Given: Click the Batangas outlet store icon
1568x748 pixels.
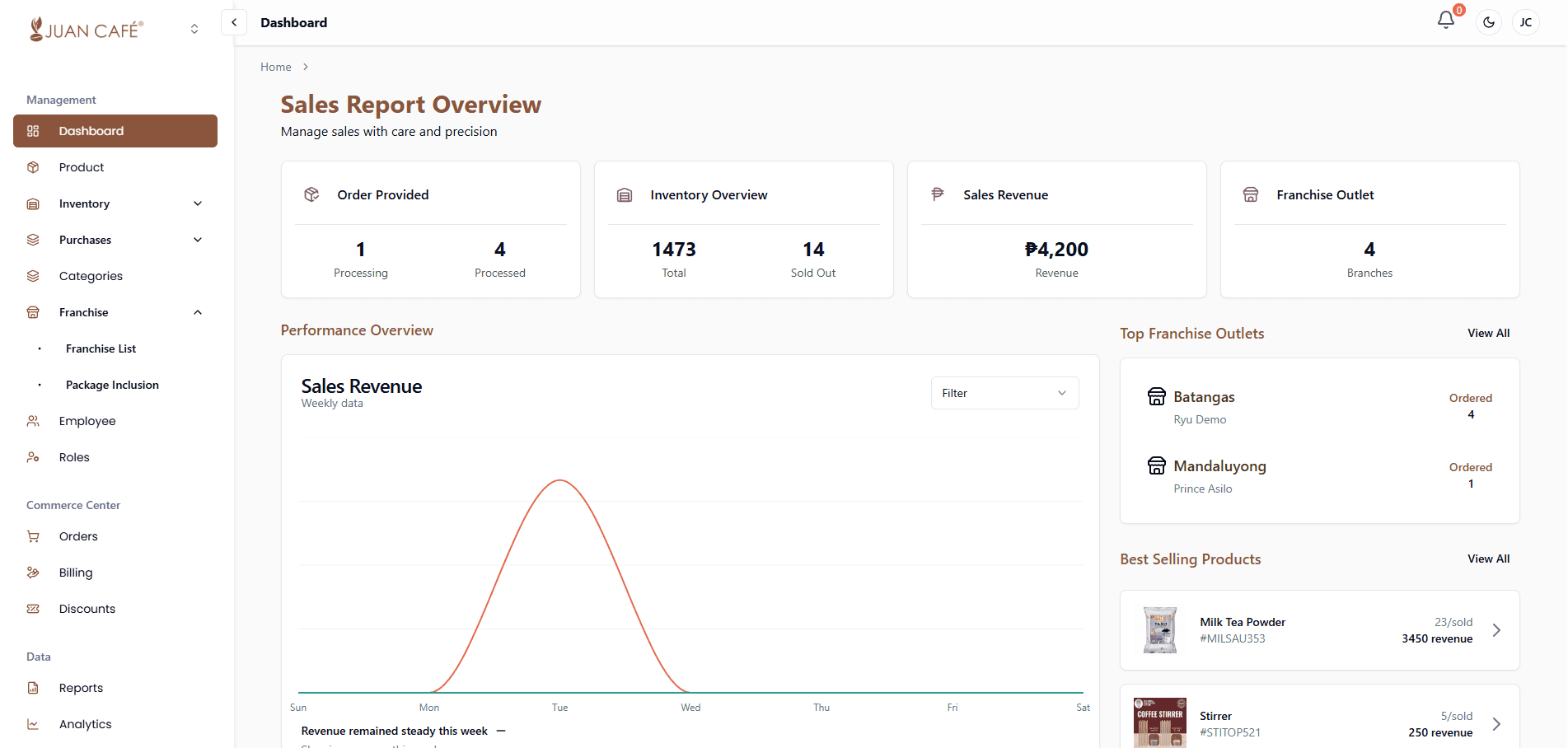Looking at the screenshot, I should click(x=1157, y=397).
